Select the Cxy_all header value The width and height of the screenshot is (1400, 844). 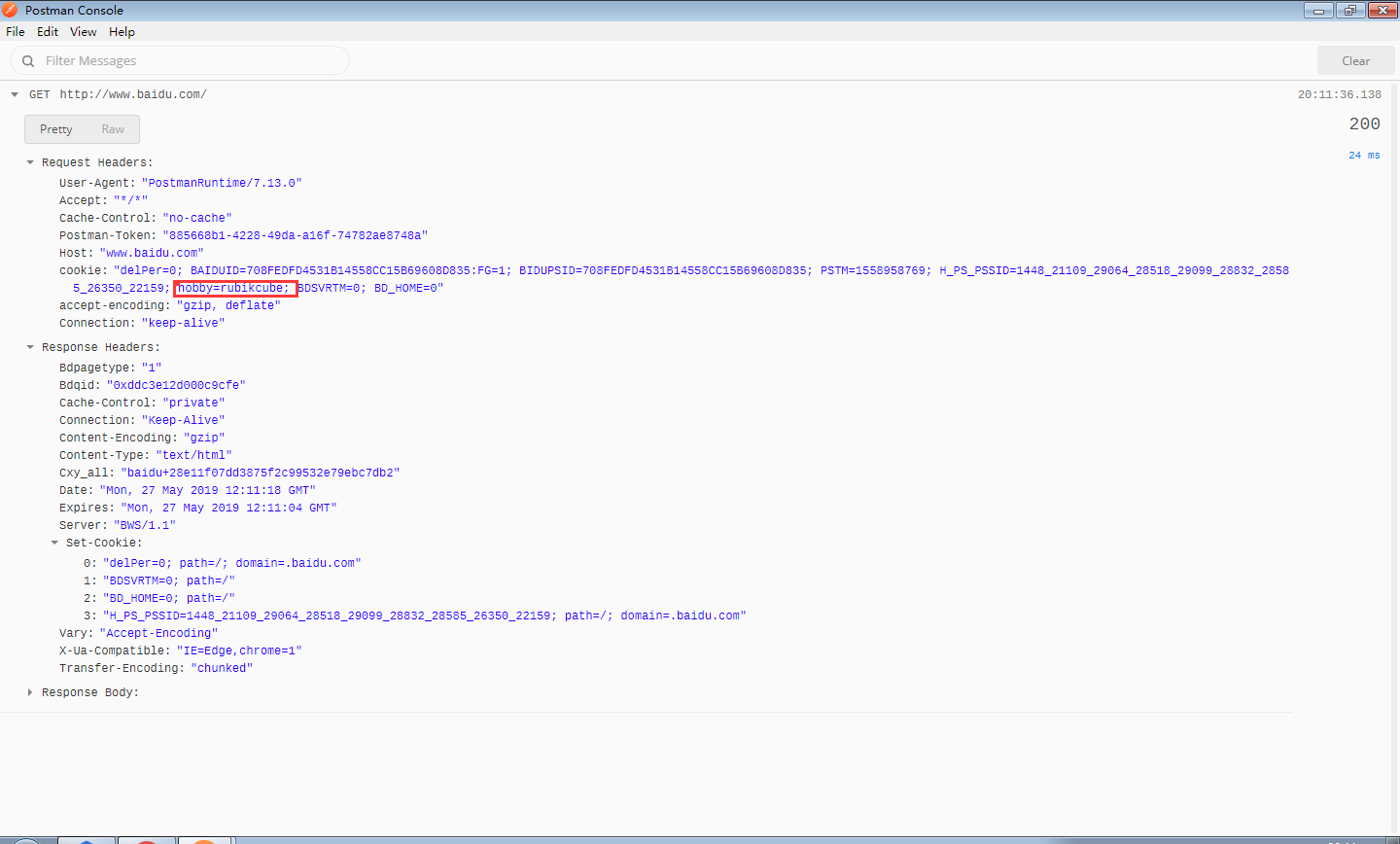pyautogui.click(x=261, y=473)
